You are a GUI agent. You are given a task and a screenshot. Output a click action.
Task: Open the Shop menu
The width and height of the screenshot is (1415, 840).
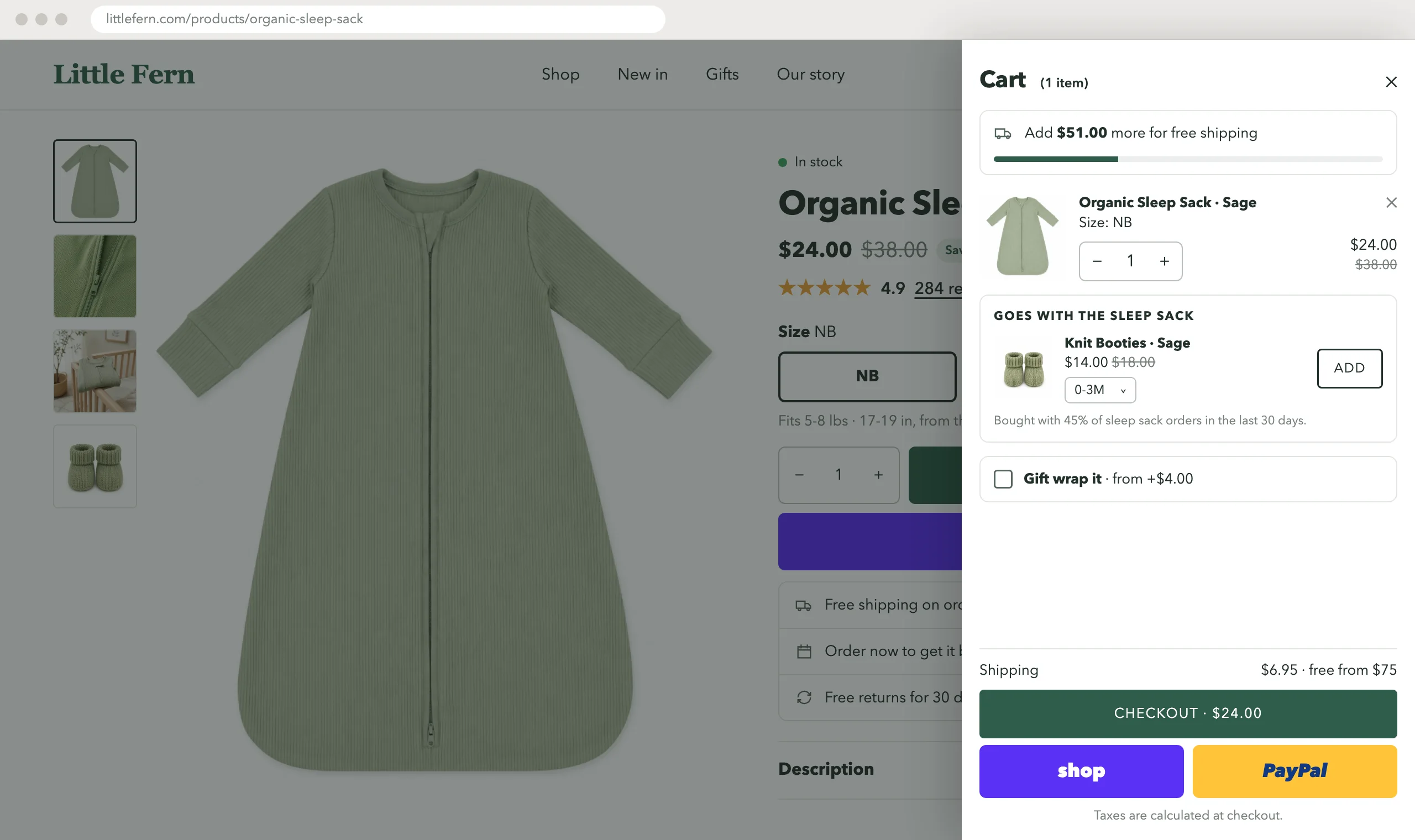(560, 74)
